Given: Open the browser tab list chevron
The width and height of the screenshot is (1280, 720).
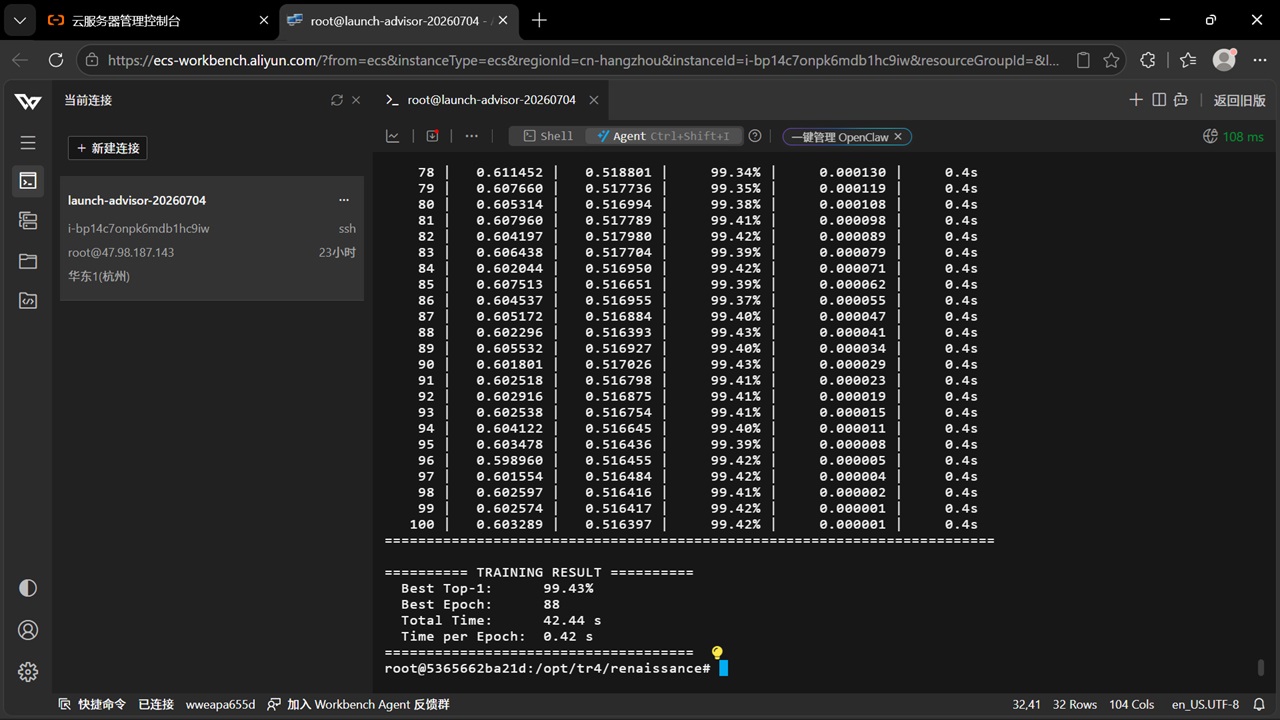Looking at the screenshot, I should coord(19,20).
